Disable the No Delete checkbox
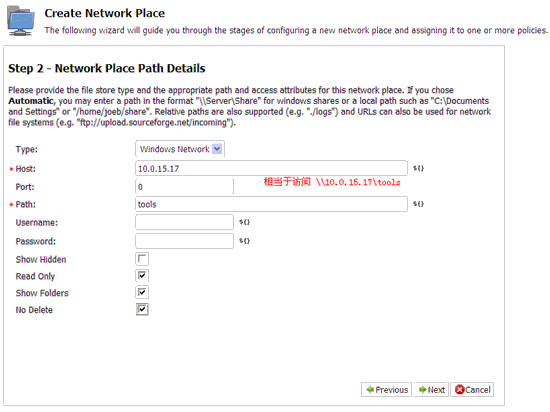The height and width of the screenshot is (412, 550). (142, 309)
